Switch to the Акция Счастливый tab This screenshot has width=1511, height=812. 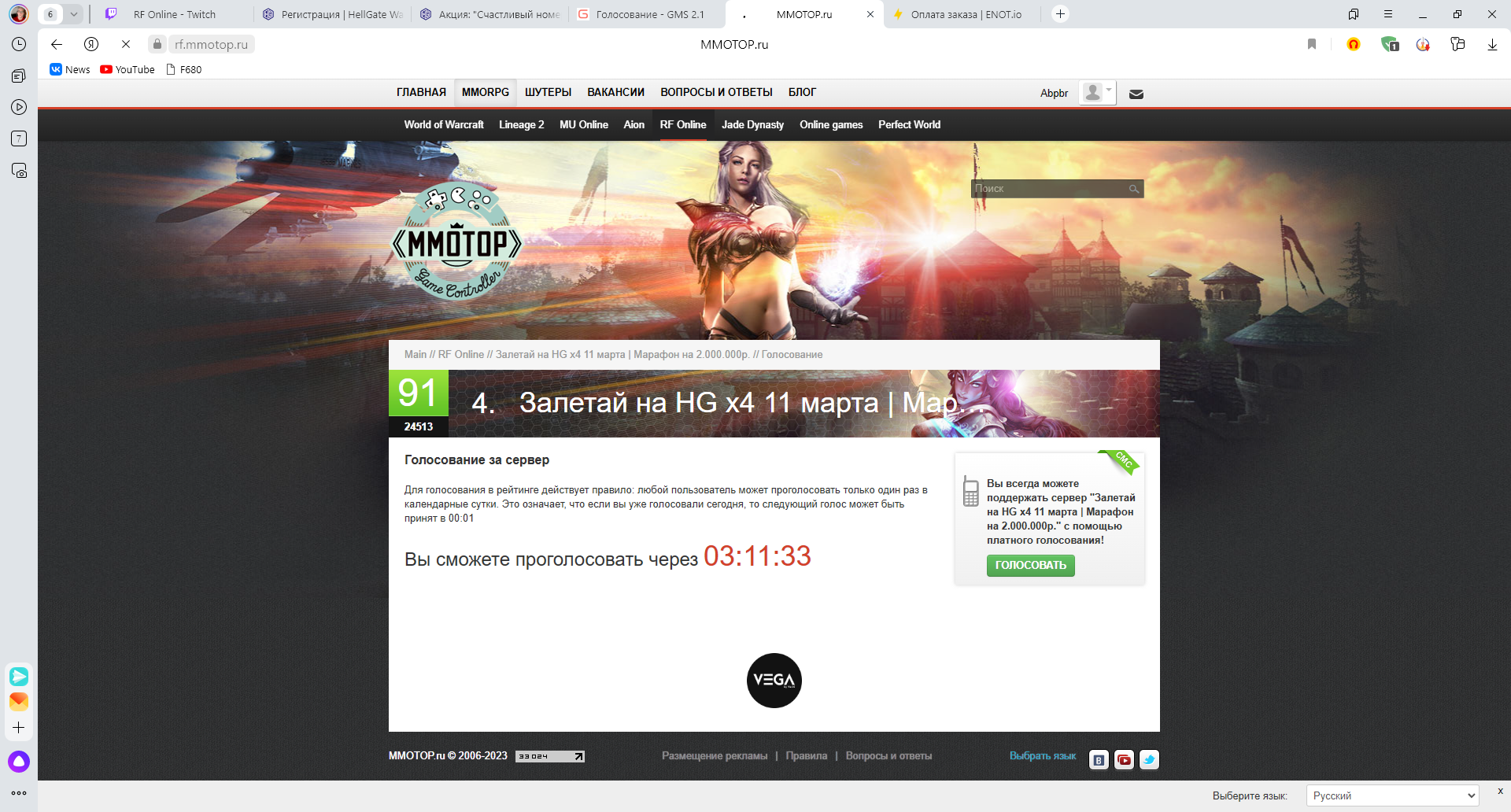(490, 14)
